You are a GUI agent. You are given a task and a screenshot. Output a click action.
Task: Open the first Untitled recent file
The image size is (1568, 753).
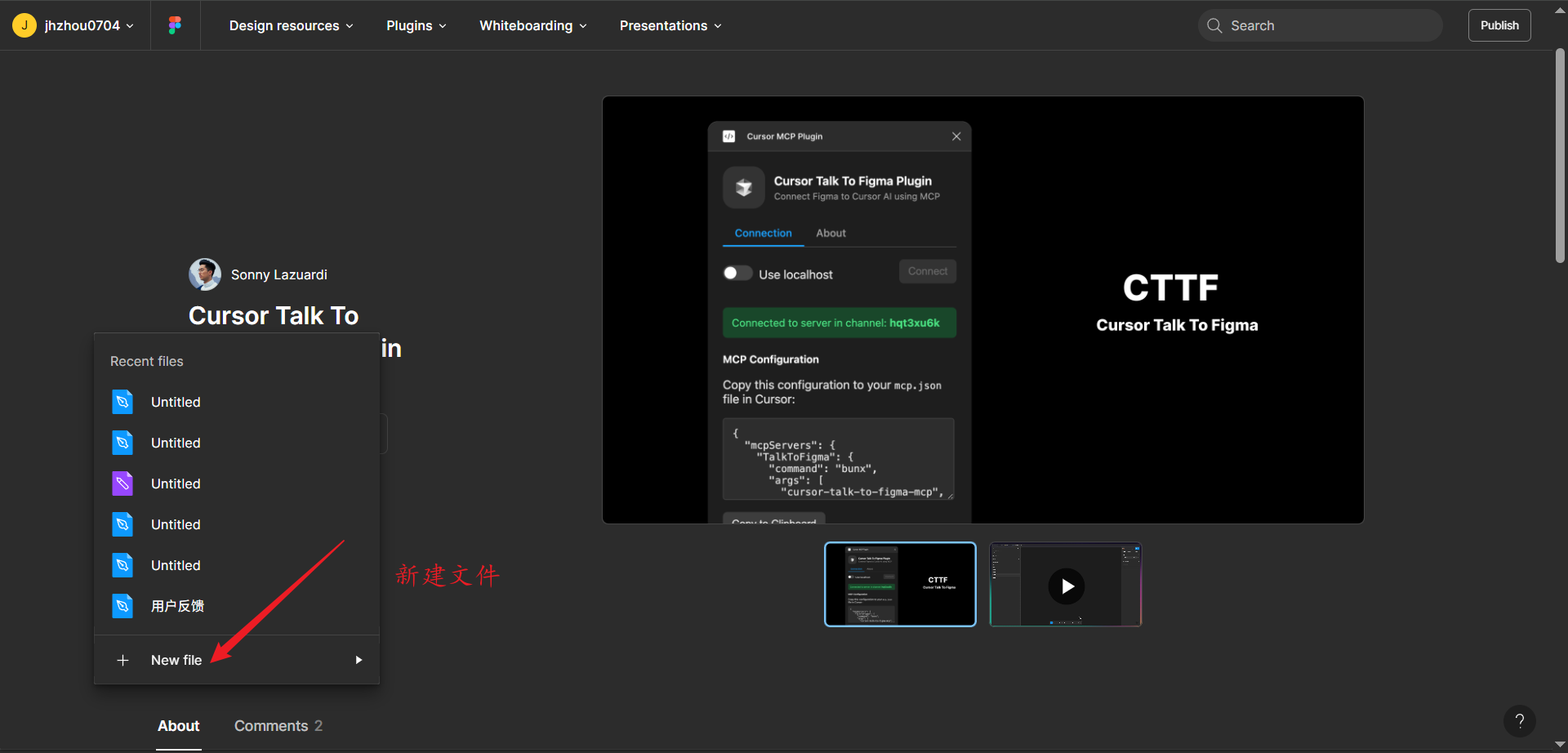coord(237,402)
